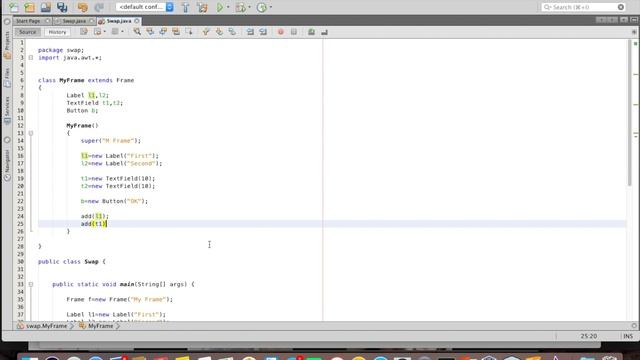This screenshot has width=640, height=360.
Task: Click the Comment code icon
Action: [x=311, y=32]
